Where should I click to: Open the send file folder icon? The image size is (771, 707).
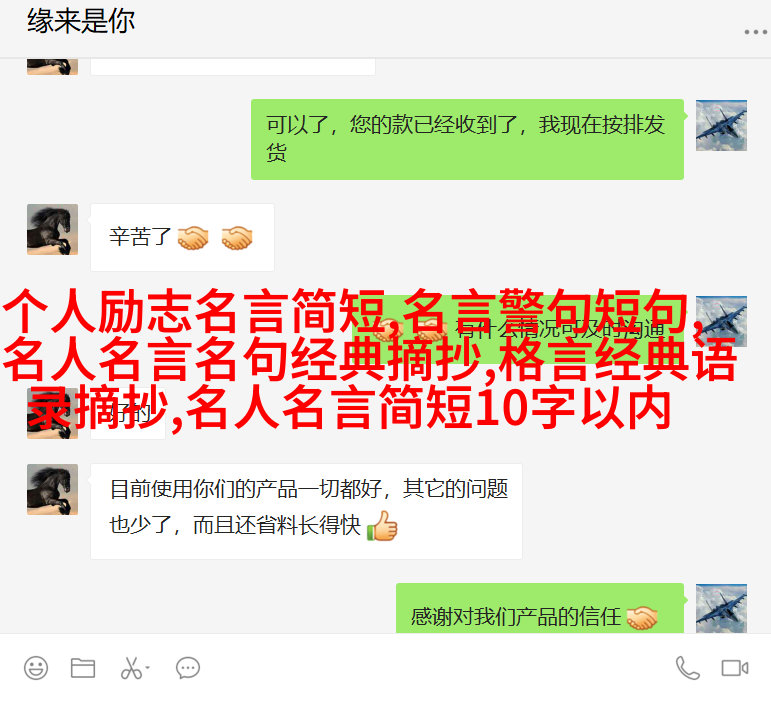pyautogui.click(x=83, y=668)
